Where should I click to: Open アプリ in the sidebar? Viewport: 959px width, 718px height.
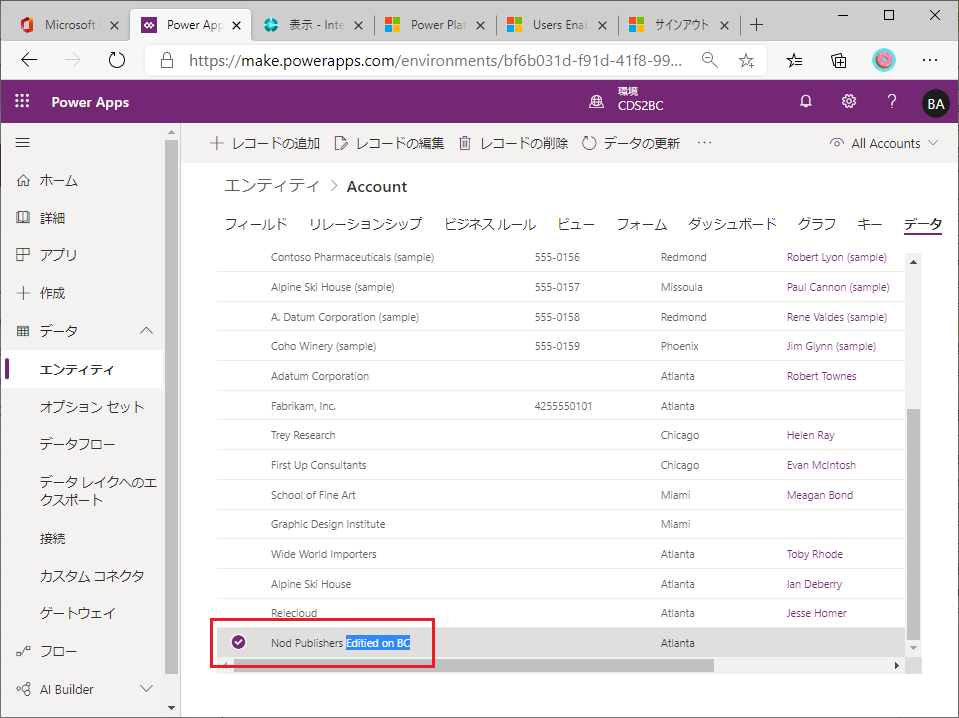tap(59, 255)
